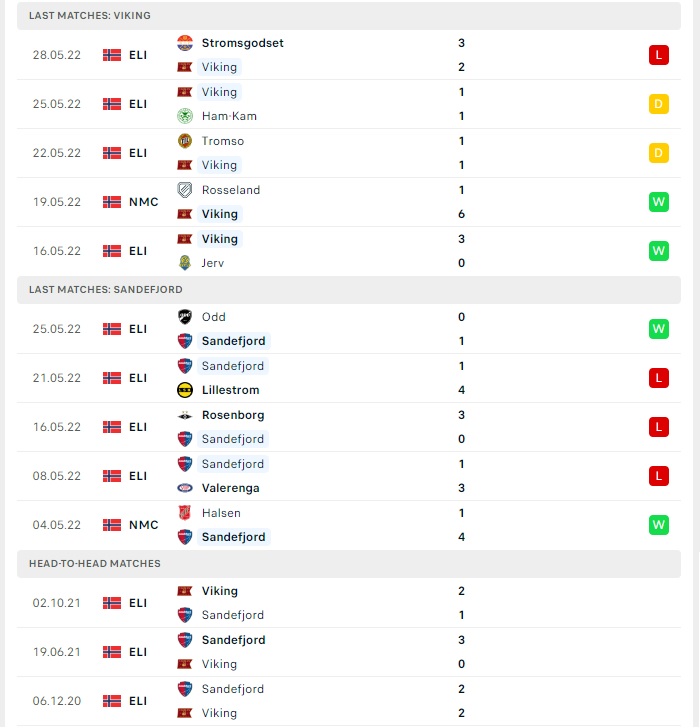Click the Odd club crest

185,317
